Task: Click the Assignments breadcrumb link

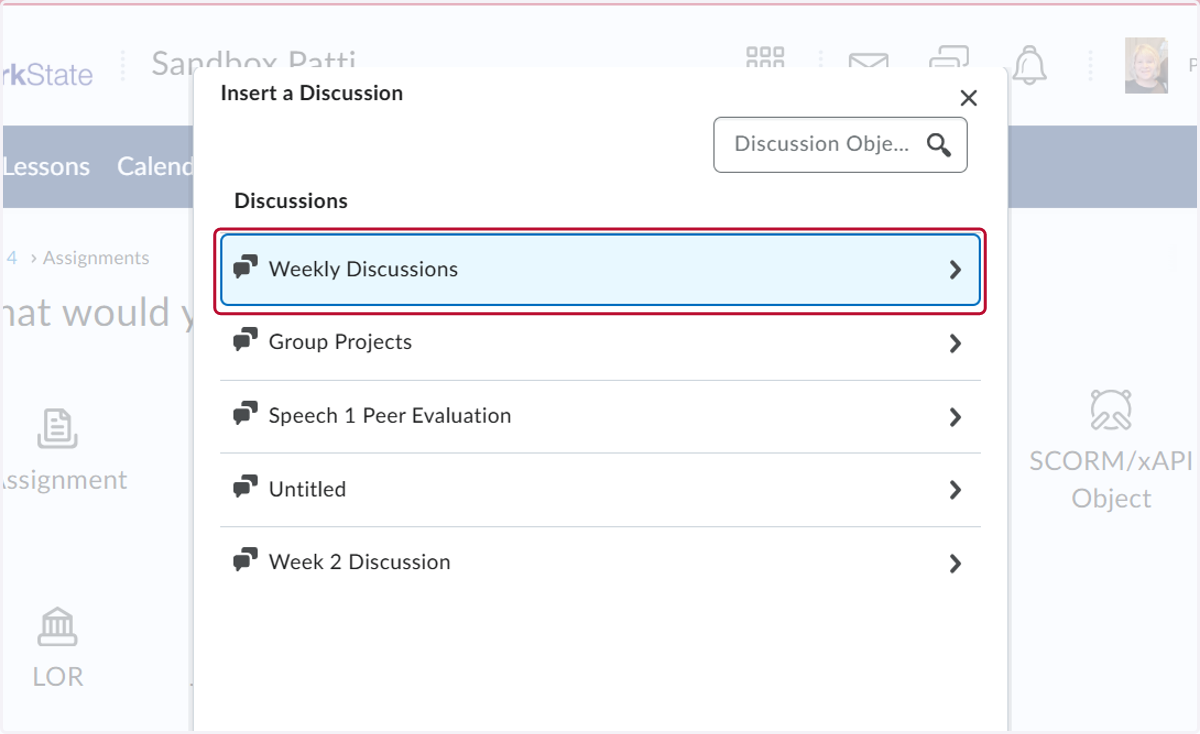Action: tap(96, 258)
